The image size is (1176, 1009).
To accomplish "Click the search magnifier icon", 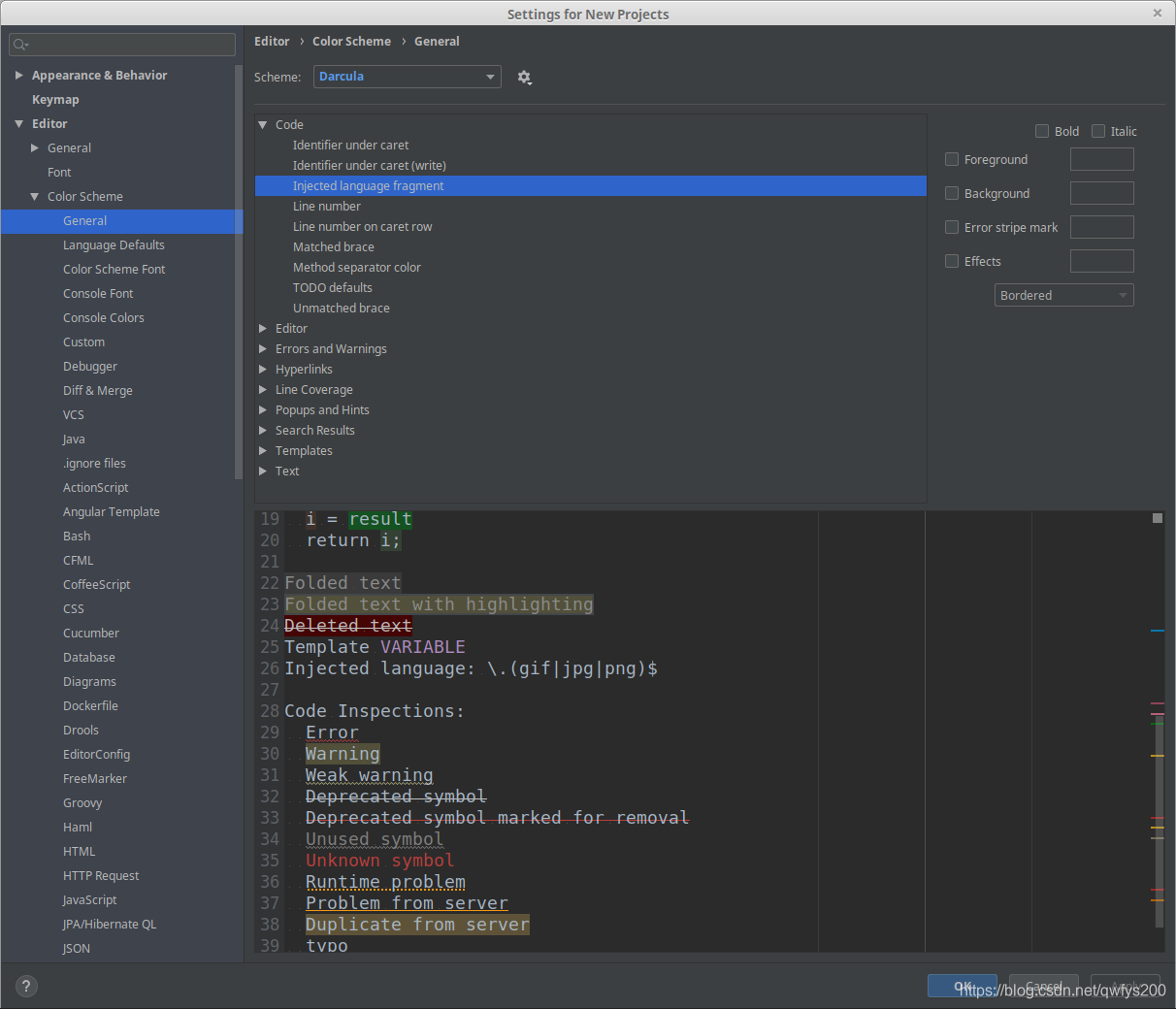I will click(20, 45).
